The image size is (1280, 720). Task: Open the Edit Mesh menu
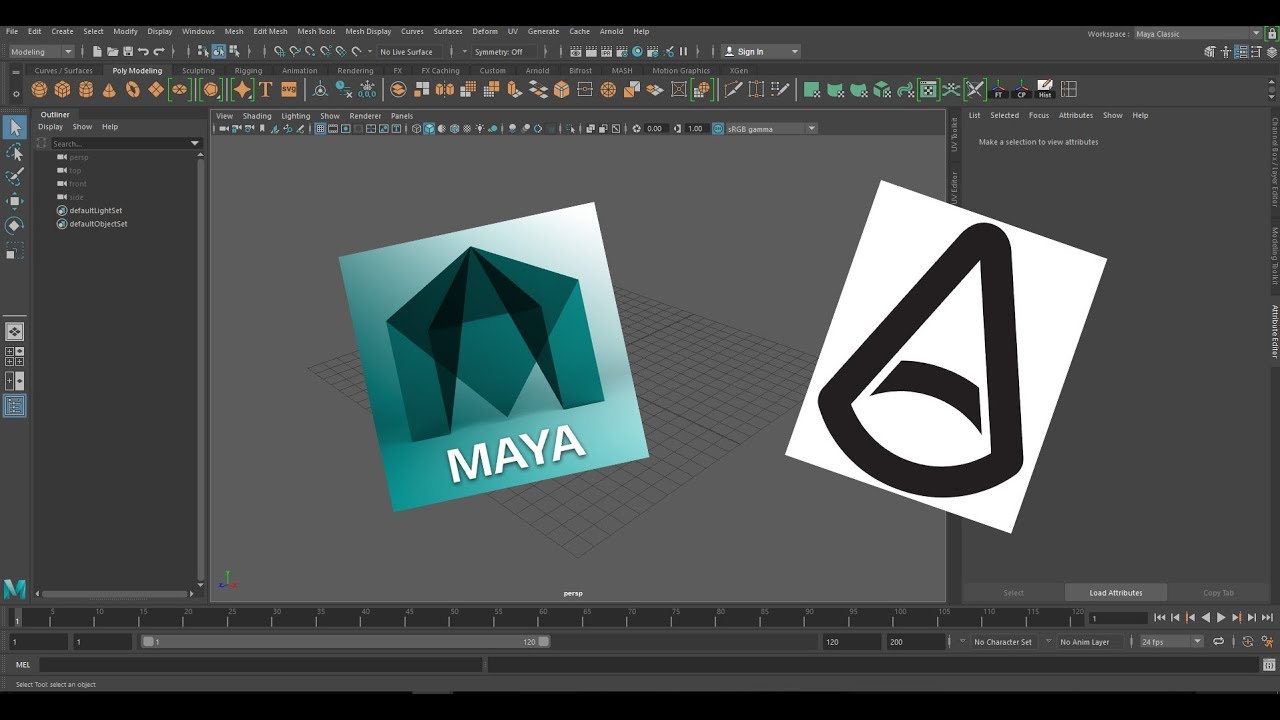pyautogui.click(x=270, y=31)
